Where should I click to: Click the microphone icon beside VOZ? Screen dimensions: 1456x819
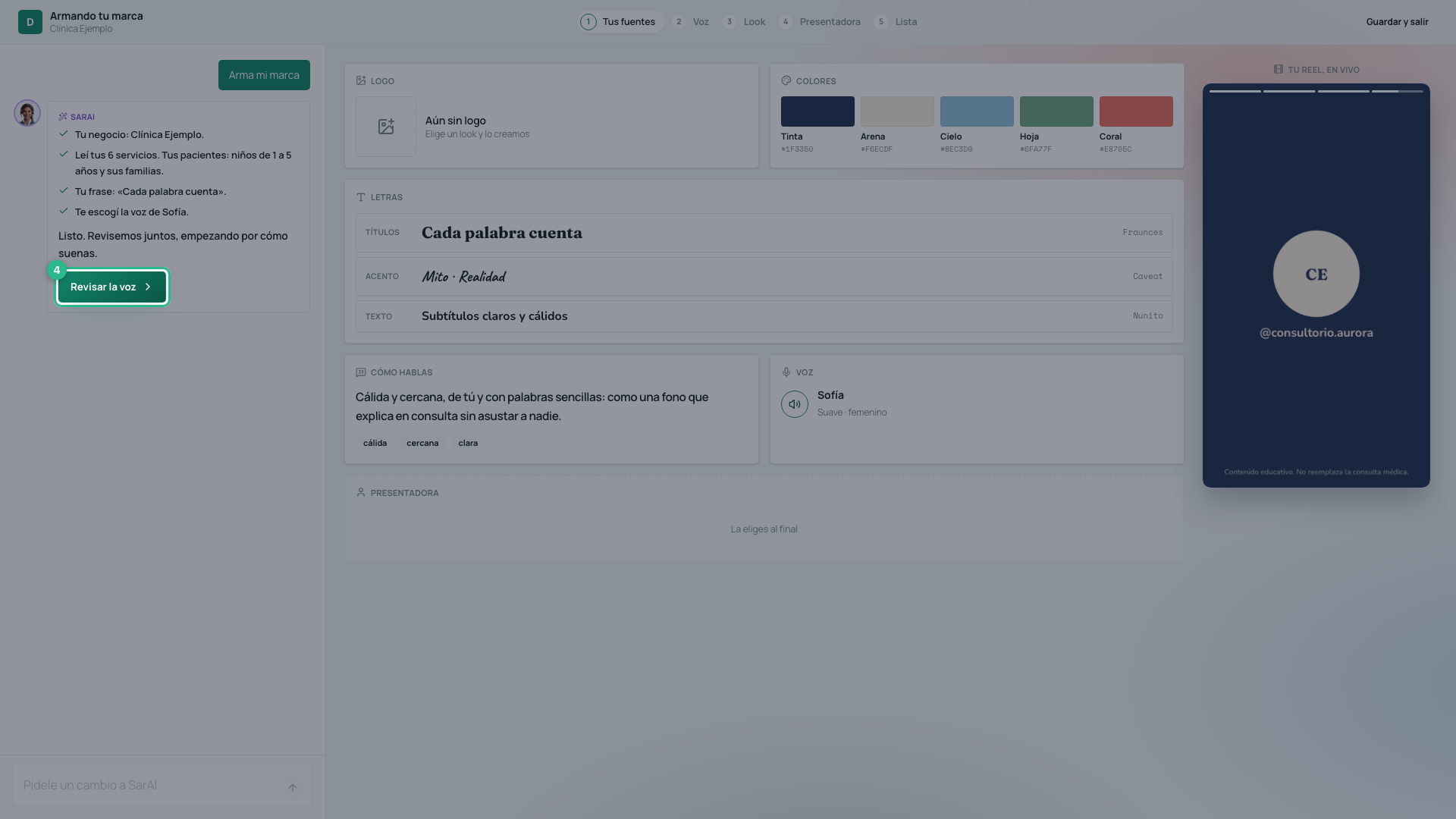(x=786, y=372)
